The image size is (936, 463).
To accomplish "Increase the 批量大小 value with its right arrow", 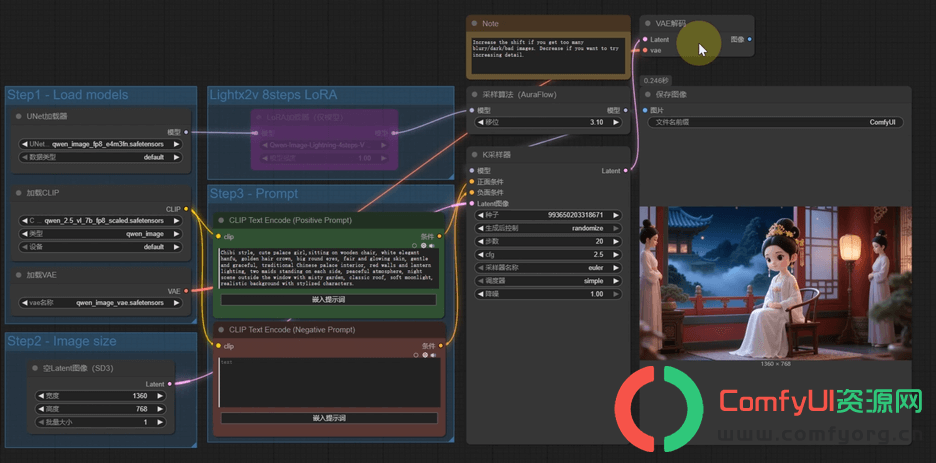I will [160, 422].
